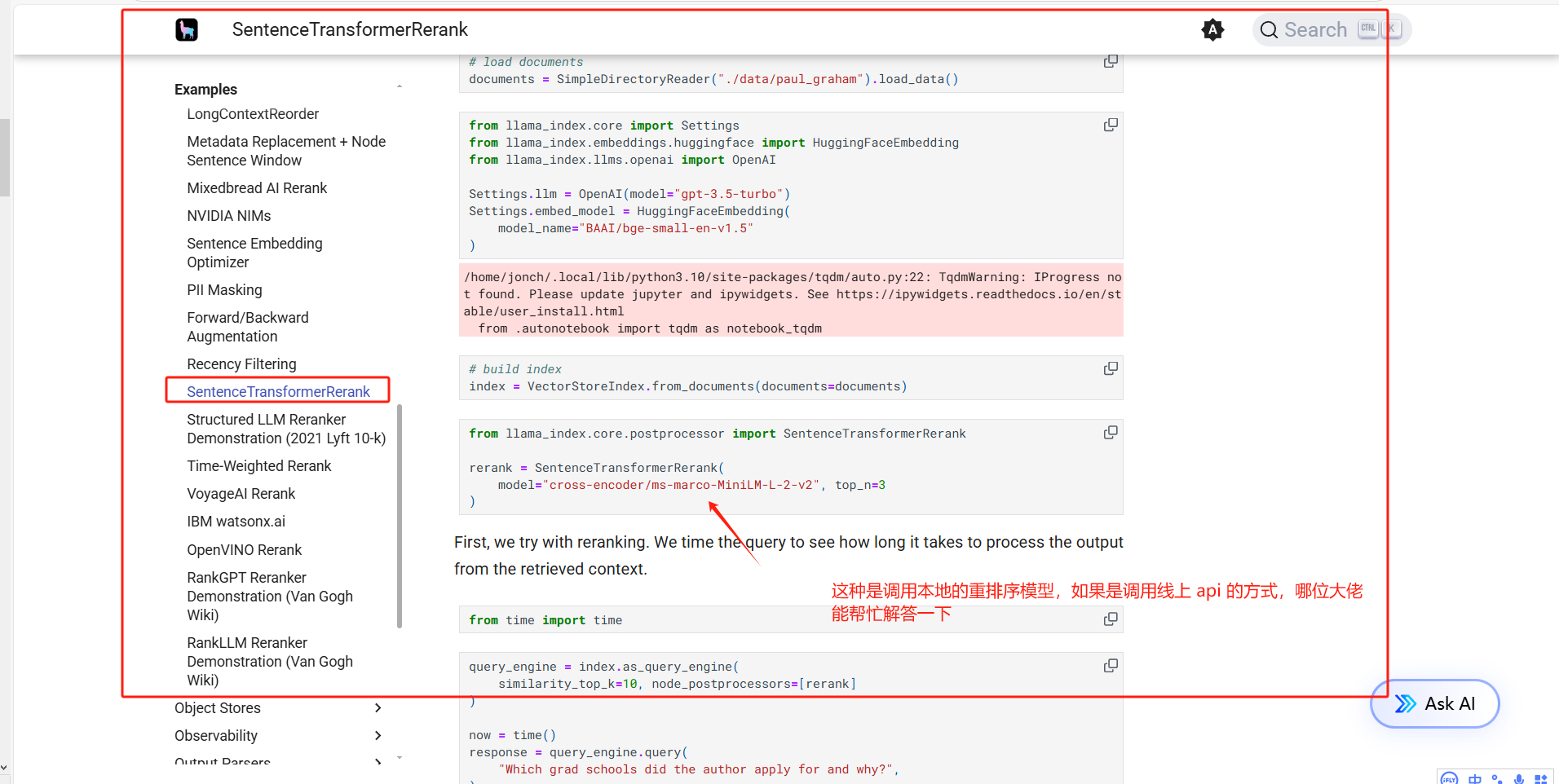Expand the Output Parsers section chevron

pyautogui.click(x=378, y=762)
